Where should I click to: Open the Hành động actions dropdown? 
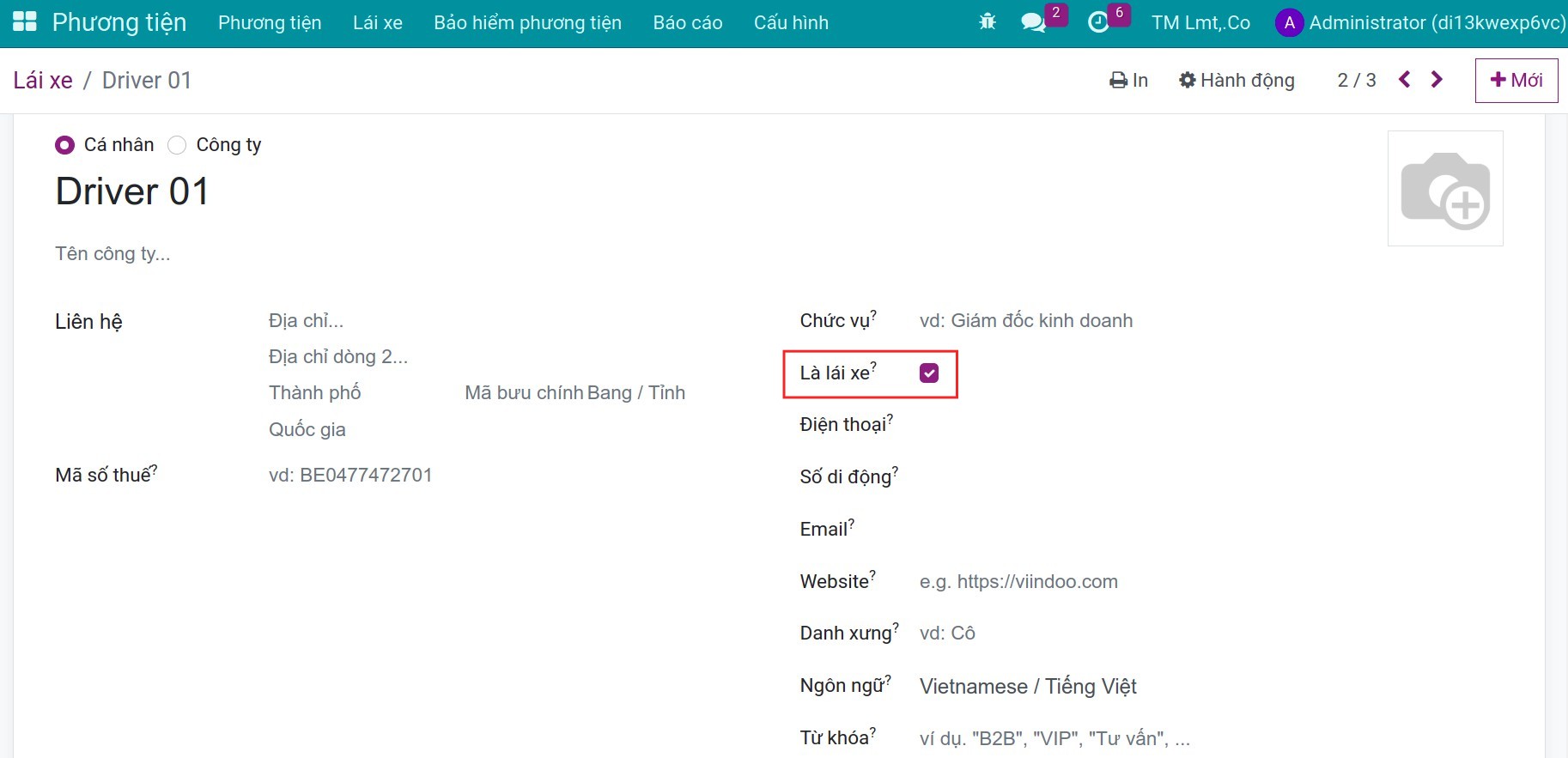pos(1237,80)
